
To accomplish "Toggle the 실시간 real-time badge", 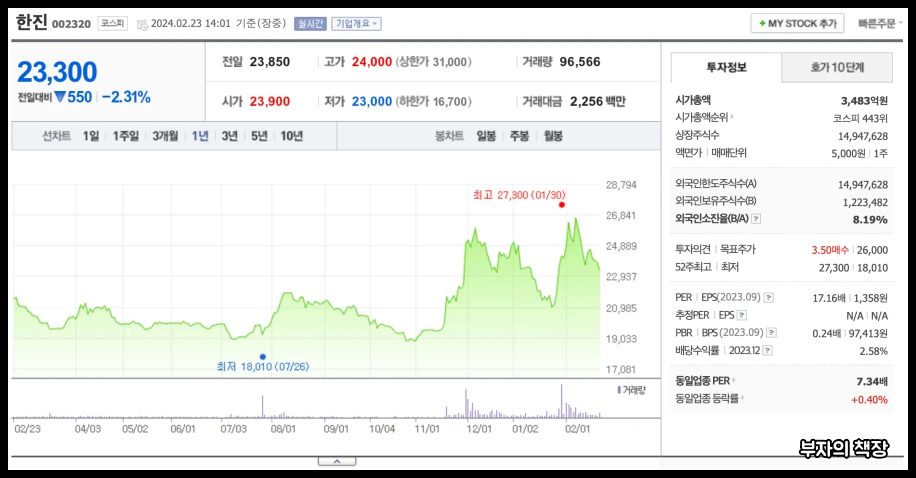I will click(310, 24).
